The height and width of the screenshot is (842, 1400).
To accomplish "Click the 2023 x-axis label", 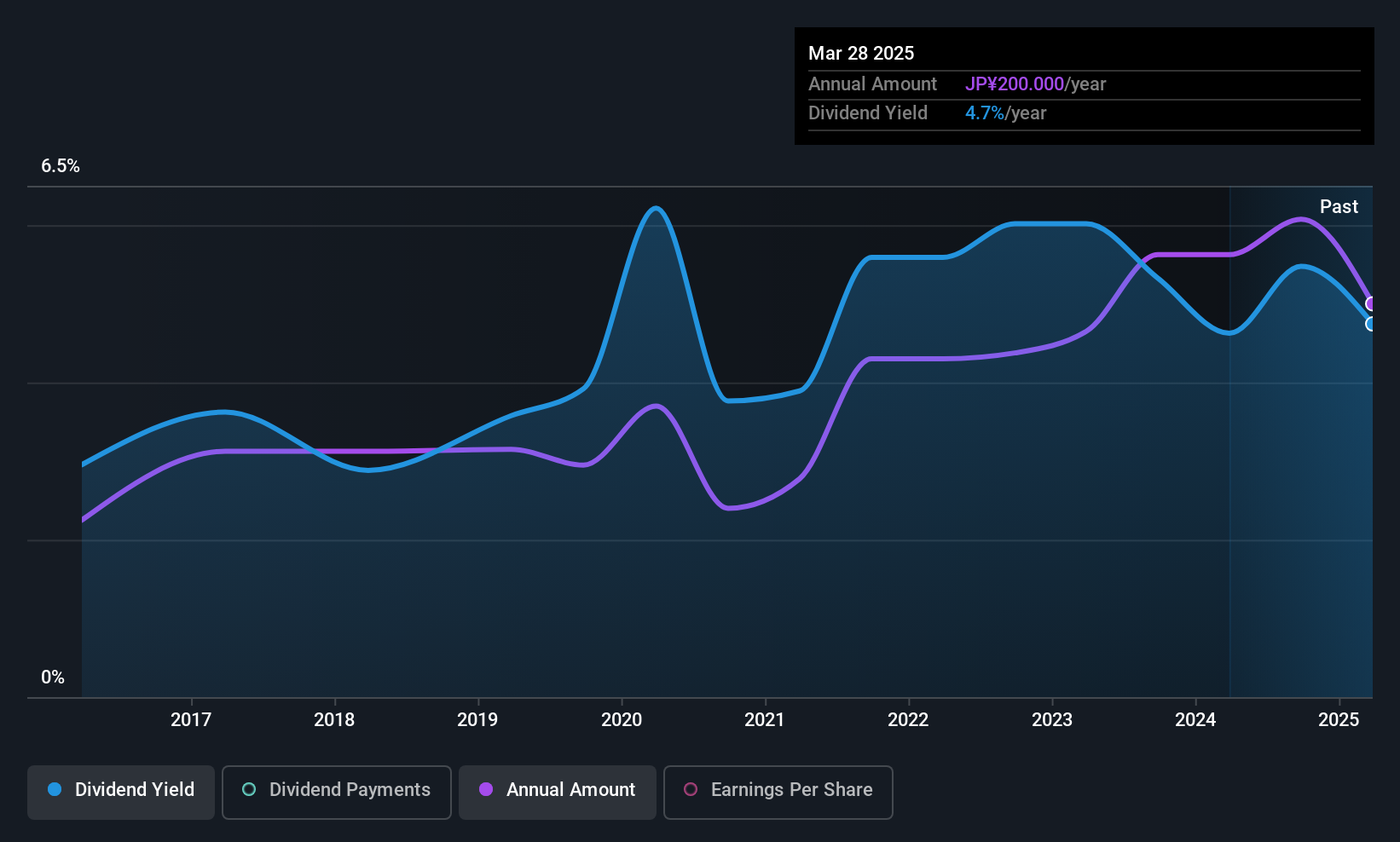I will coord(1052,720).
